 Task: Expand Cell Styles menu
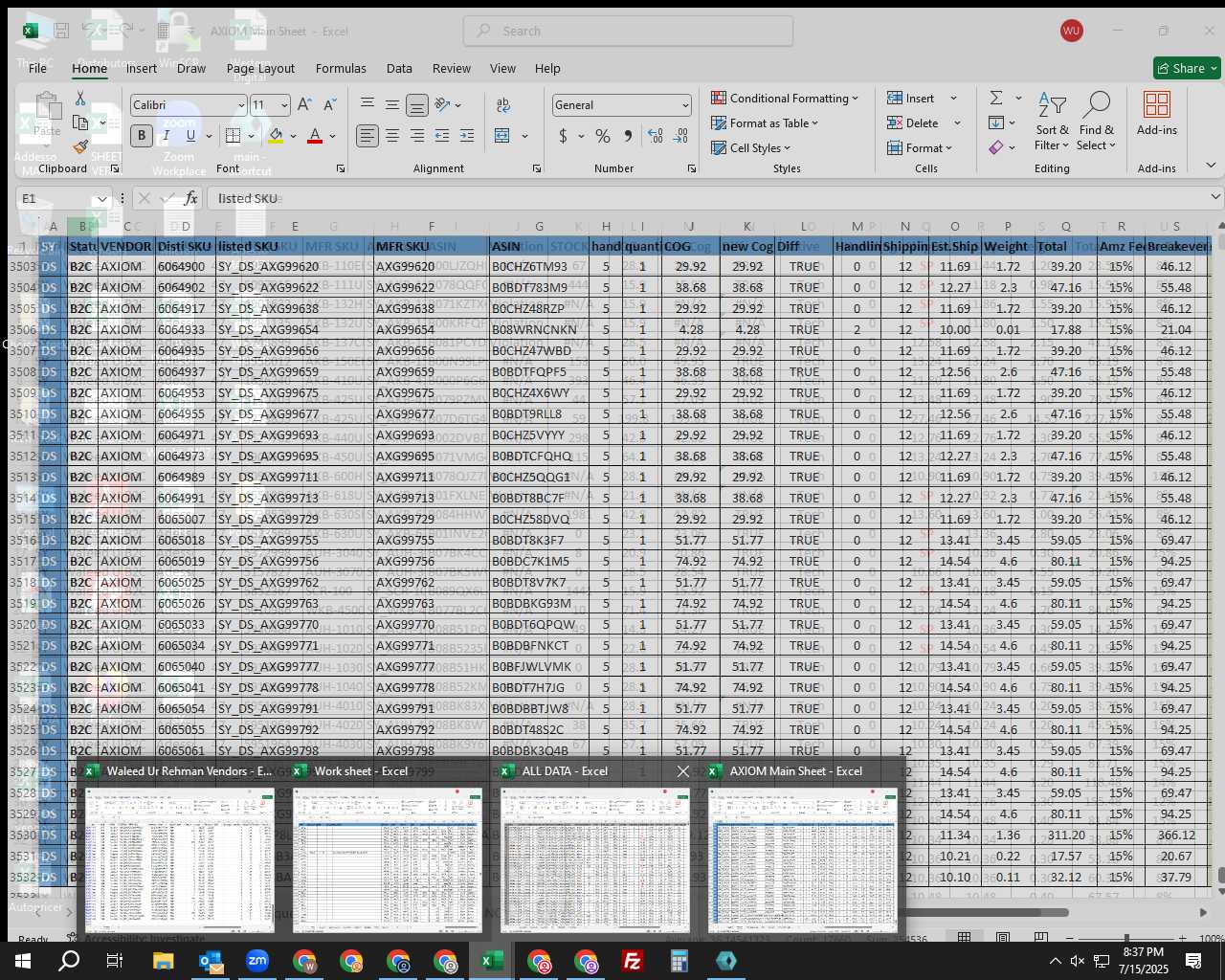tap(751, 147)
